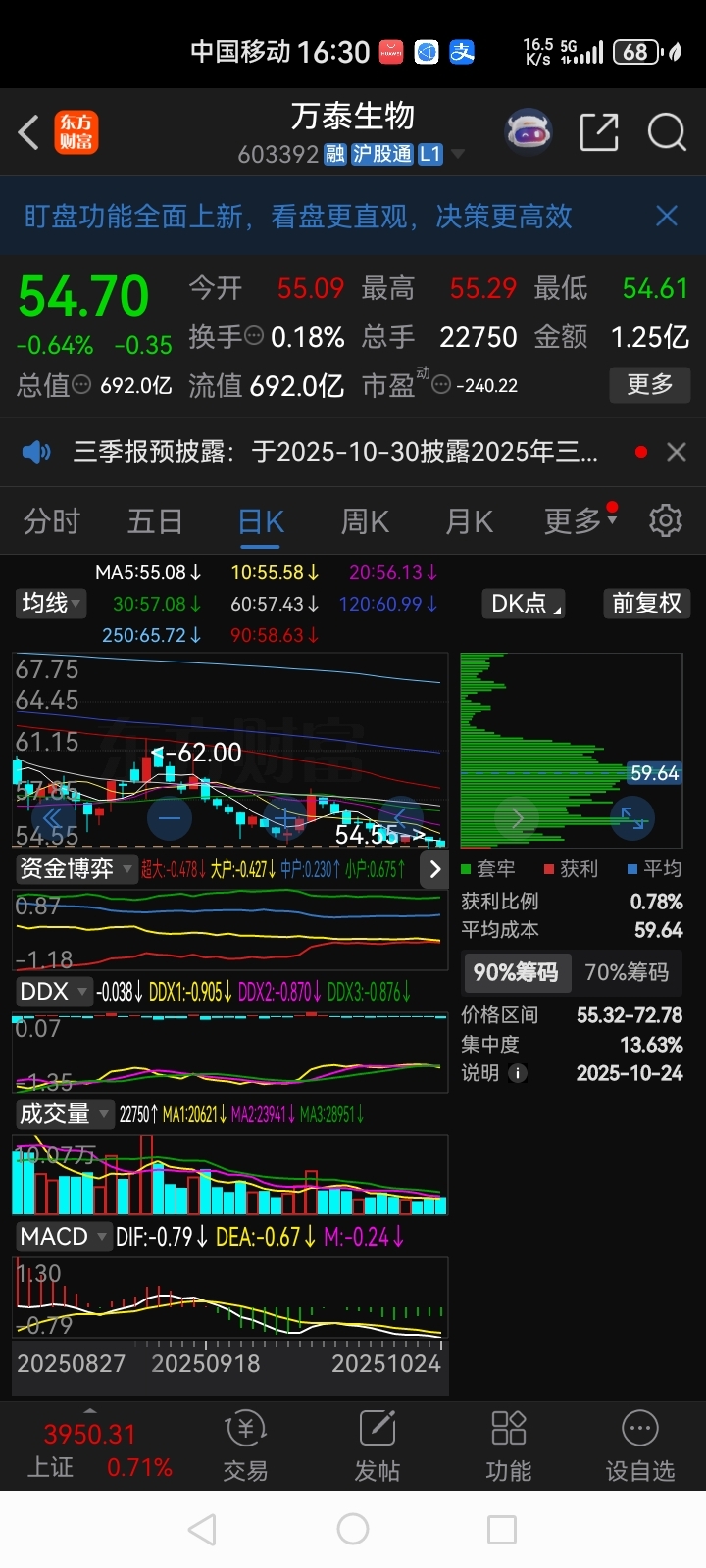Open the 交易 trading tab
The height and width of the screenshot is (1568, 706).
click(x=245, y=1447)
